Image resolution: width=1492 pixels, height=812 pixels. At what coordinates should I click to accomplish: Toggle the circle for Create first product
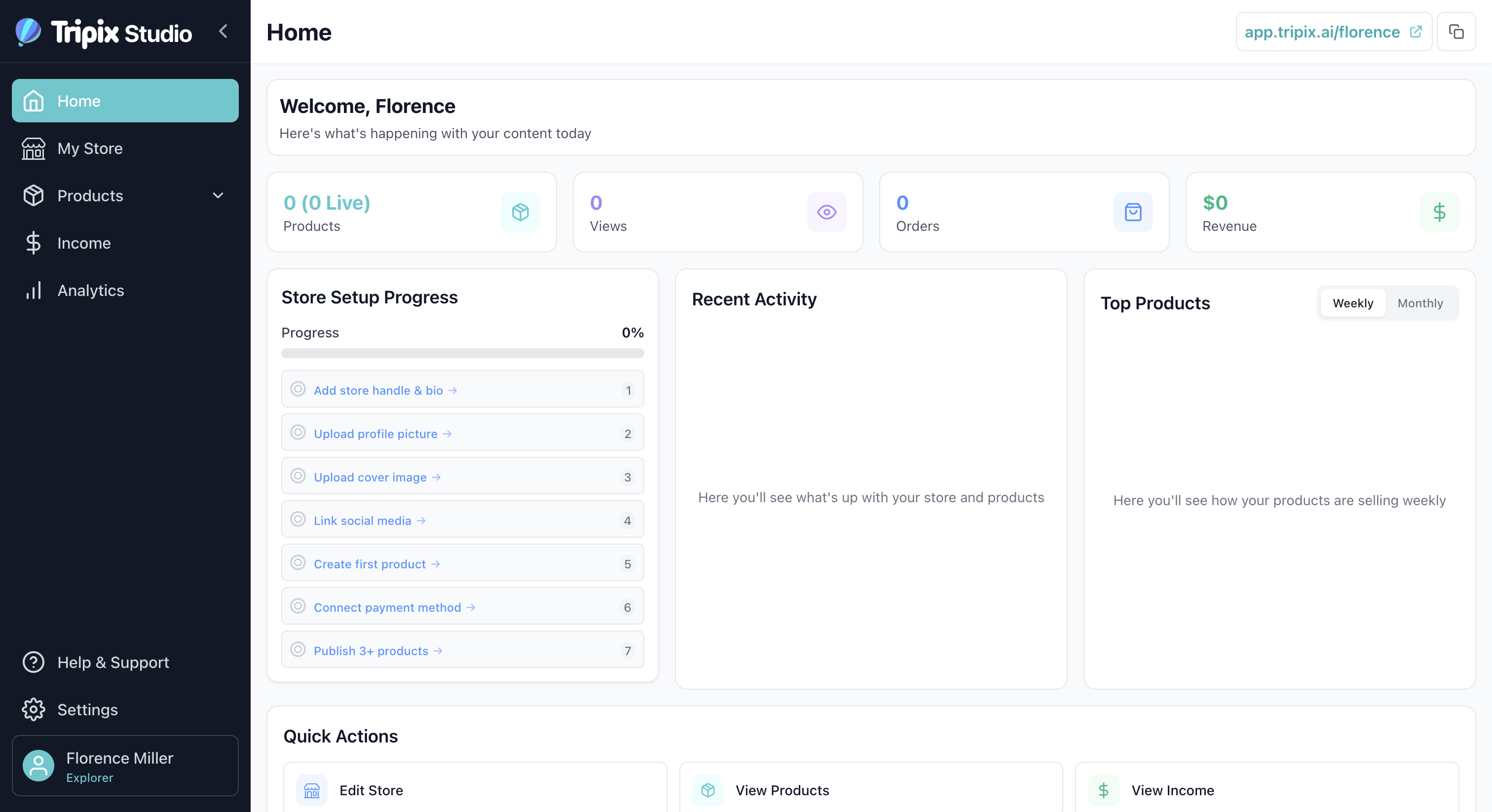point(298,562)
